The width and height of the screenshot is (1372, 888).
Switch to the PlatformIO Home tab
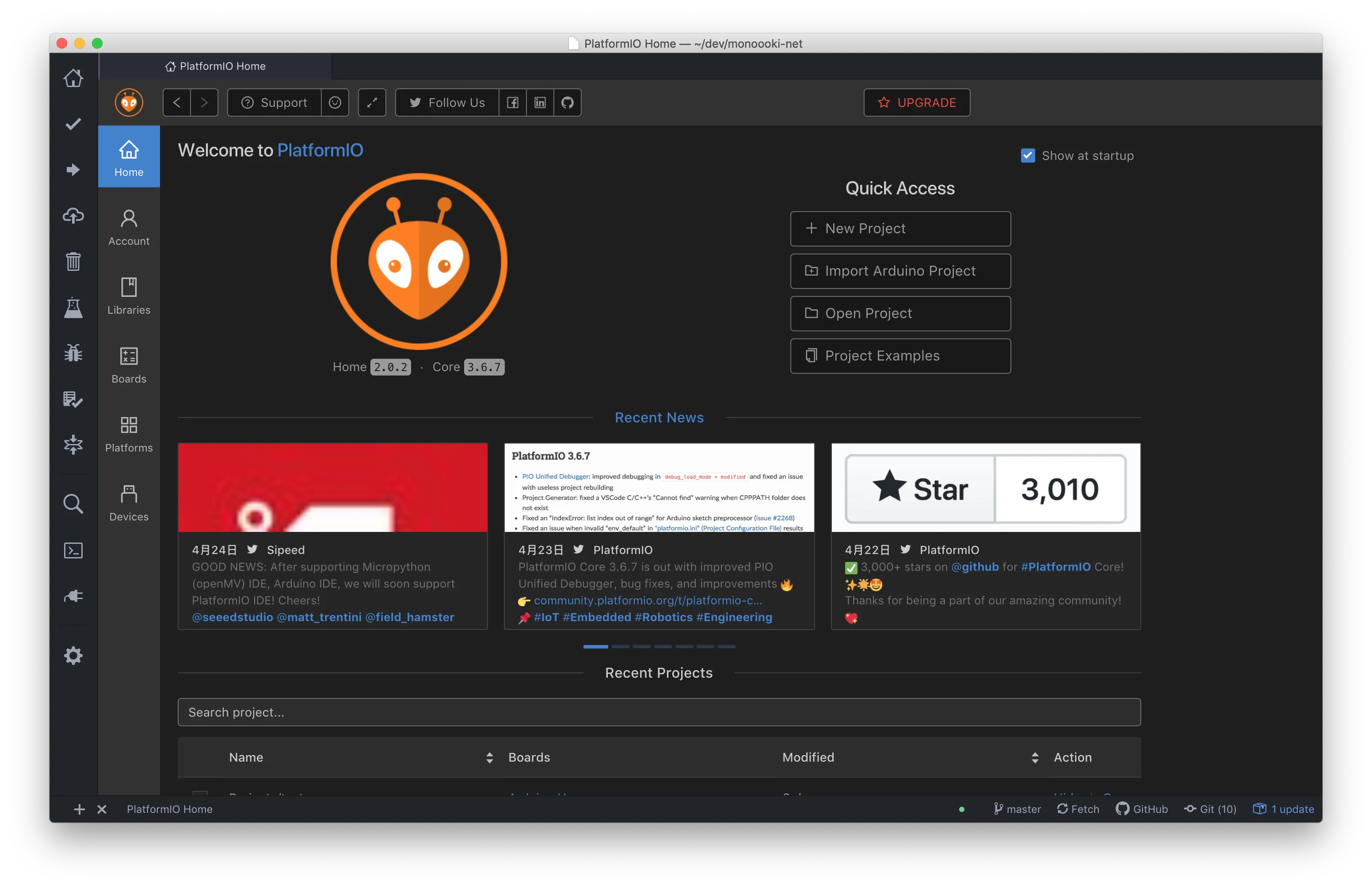pos(216,66)
